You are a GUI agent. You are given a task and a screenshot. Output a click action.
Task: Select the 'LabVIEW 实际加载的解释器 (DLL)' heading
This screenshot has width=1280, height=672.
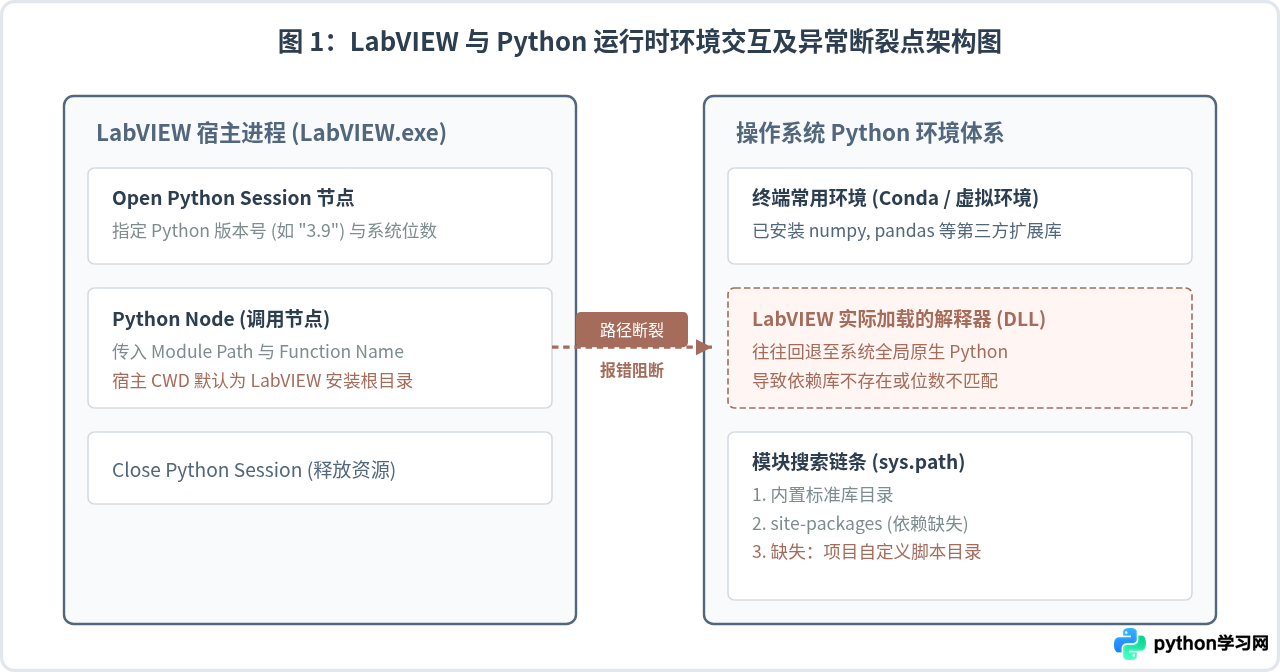pos(899,319)
